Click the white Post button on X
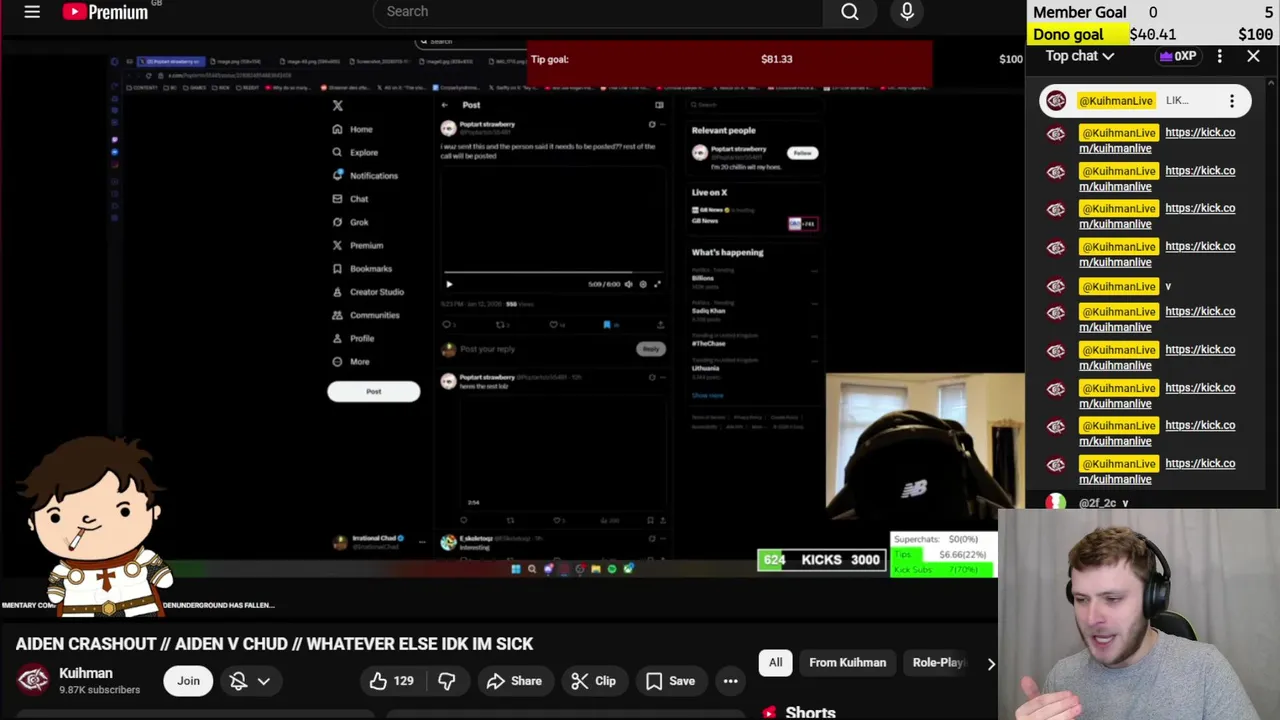The height and width of the screenshot is (720, 1280). tap(373, 391)
